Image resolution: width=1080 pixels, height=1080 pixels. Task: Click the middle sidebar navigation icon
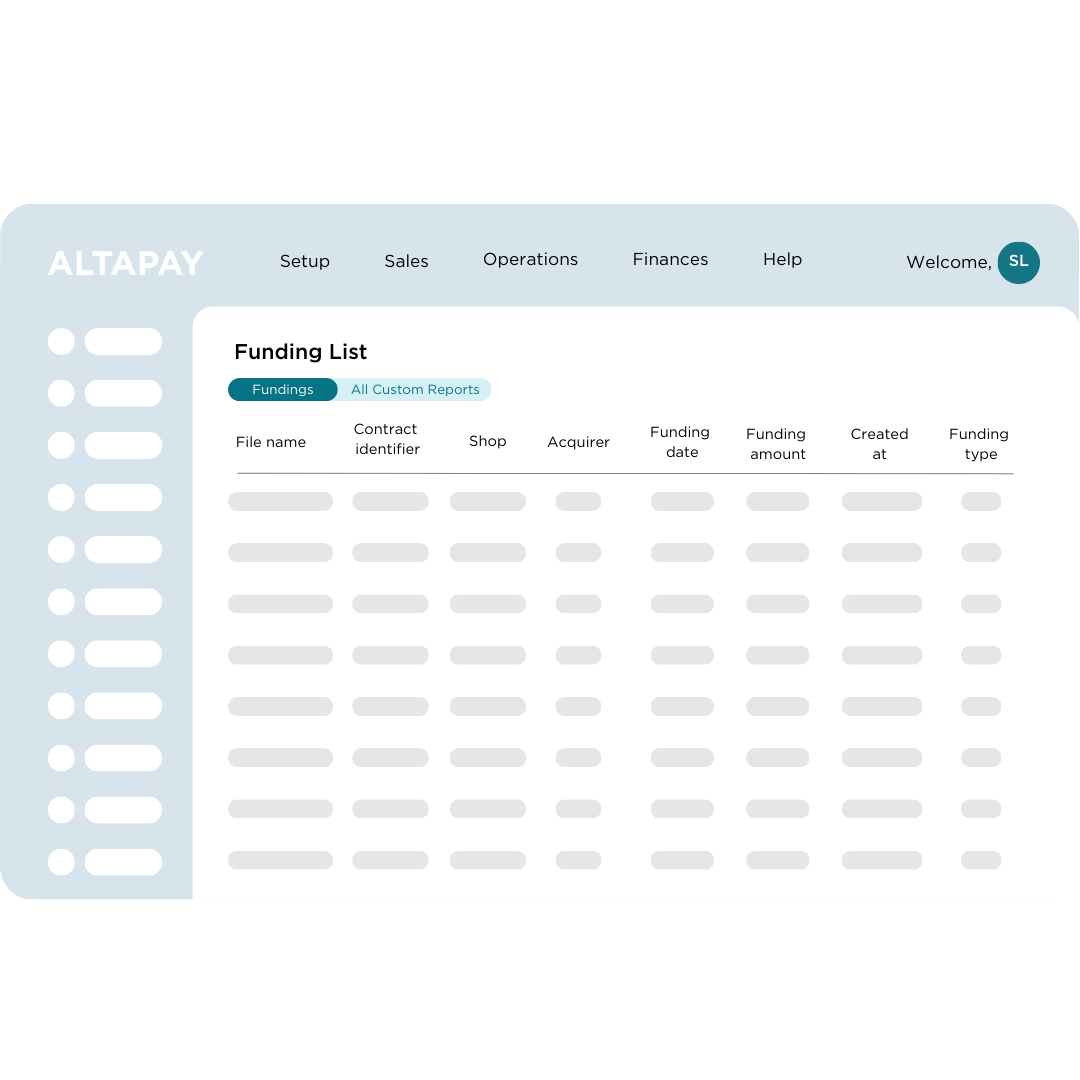coord(61,601)
